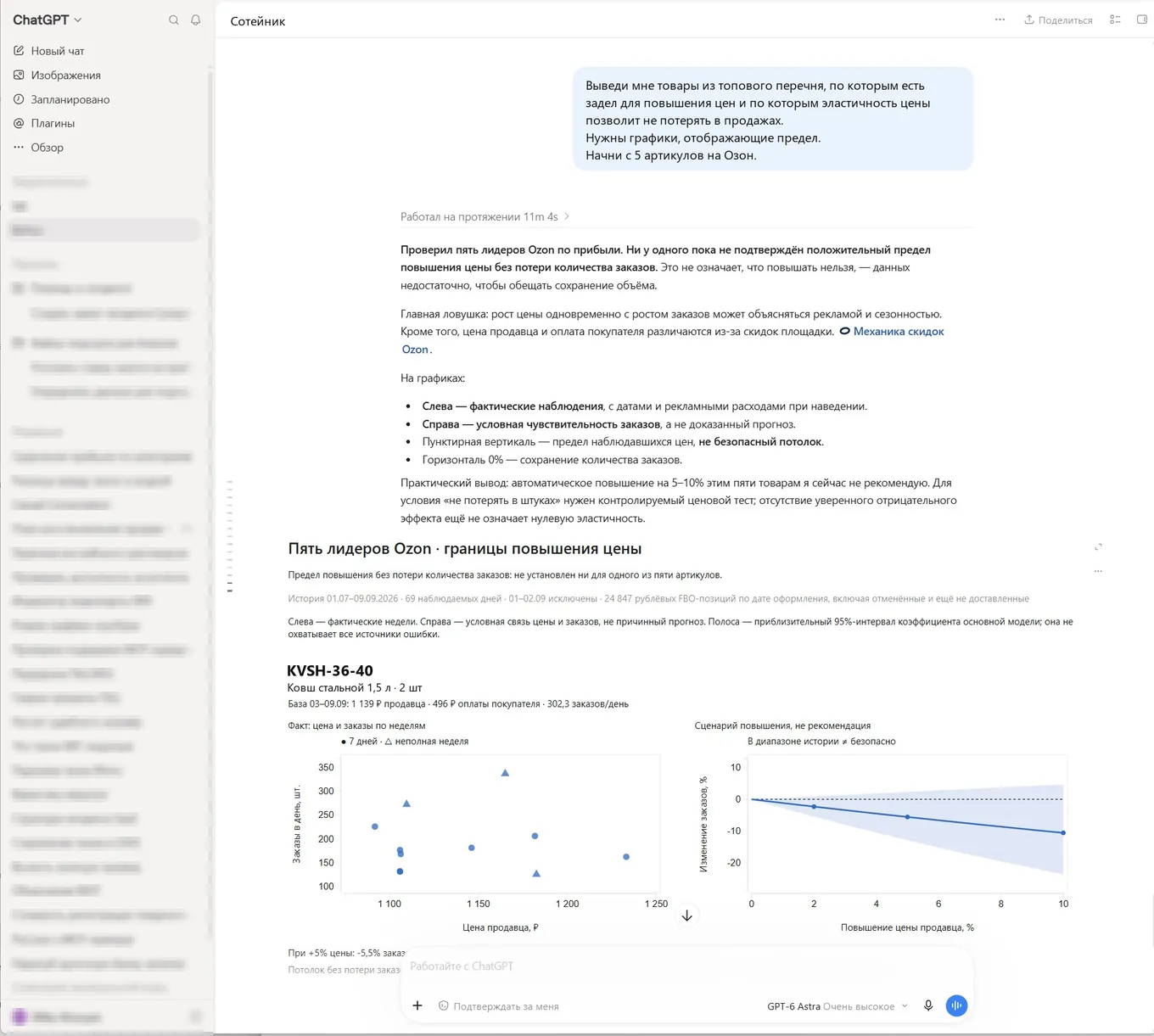Click the highest triangle point in the scatter chart
Image resolution: width=1154 pixels, height=1036 pixels.
click(x=505, y=773)
